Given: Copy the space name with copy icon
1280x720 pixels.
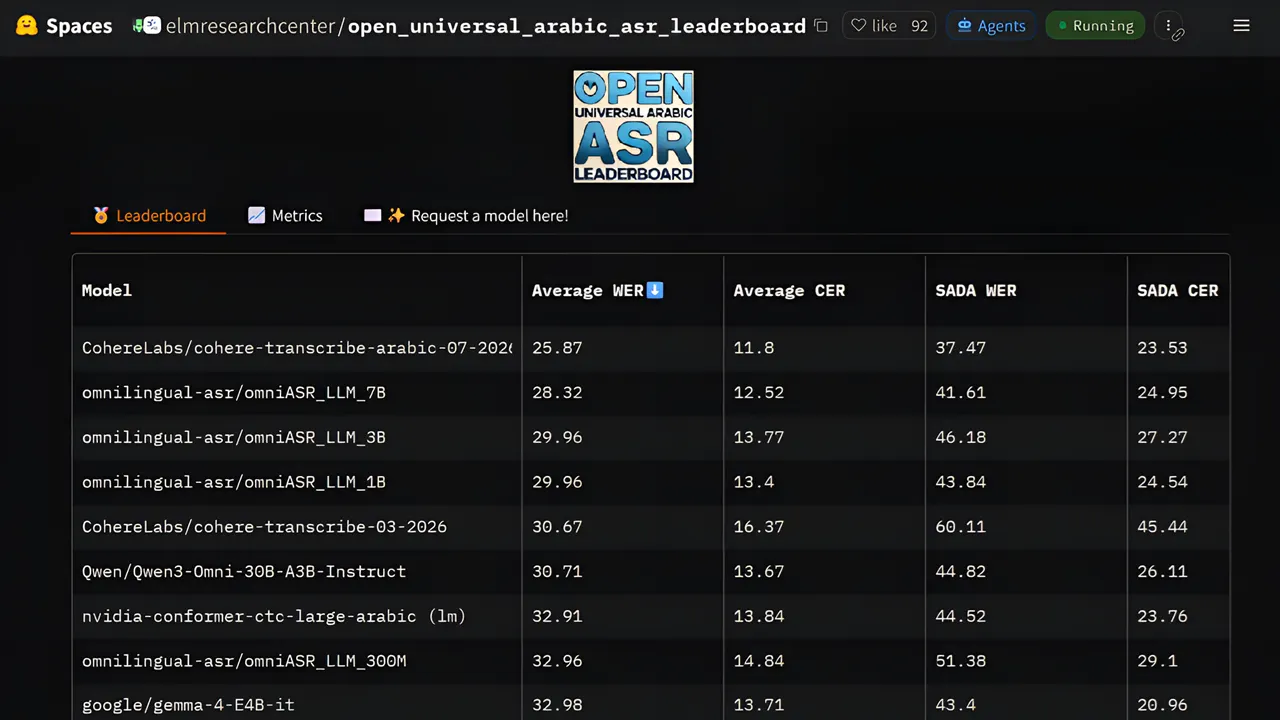Looking at the screenshot, I should [821, 26].
